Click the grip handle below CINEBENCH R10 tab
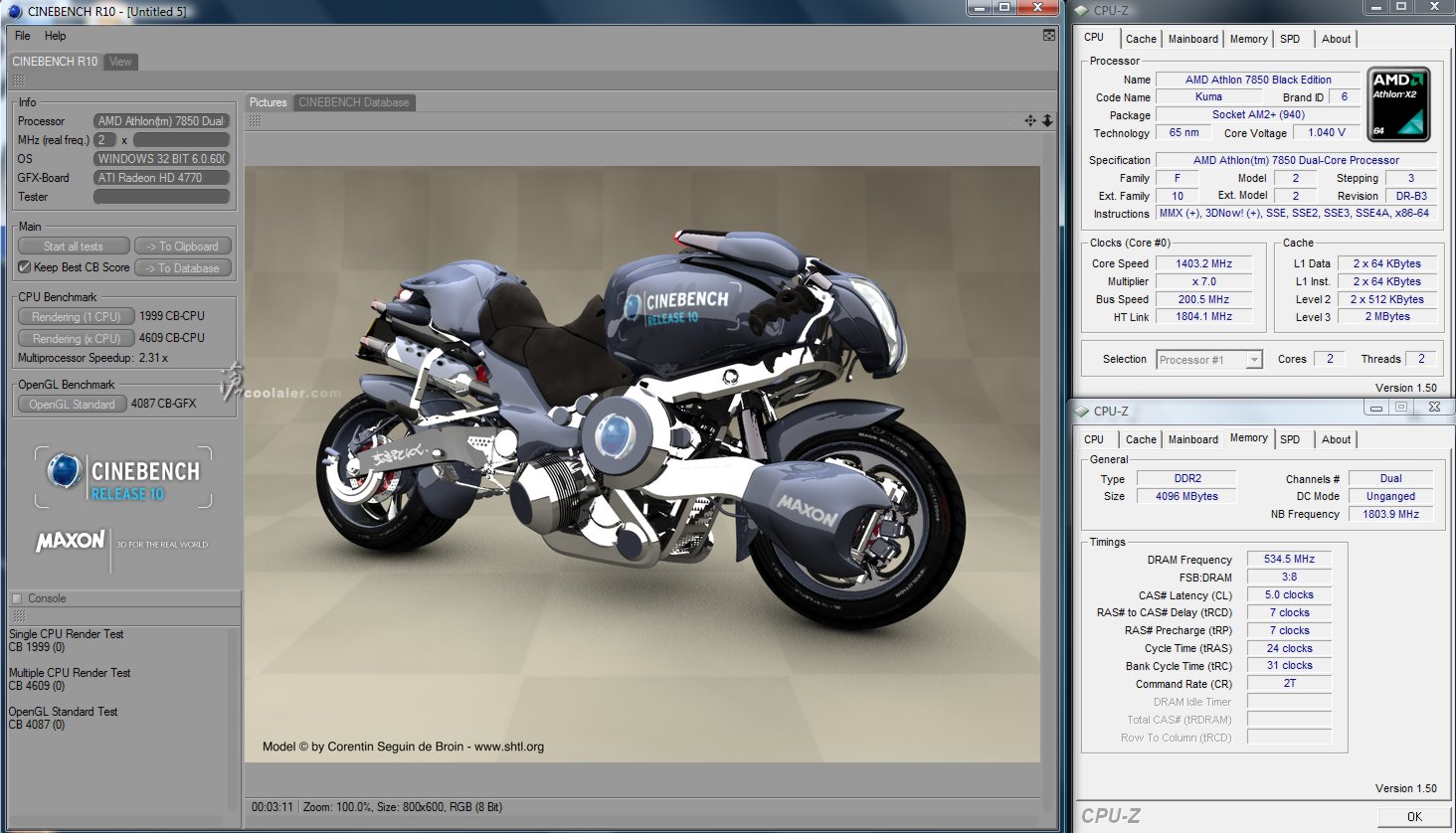The image size is (1456, 833). click(x=18, y=81)
